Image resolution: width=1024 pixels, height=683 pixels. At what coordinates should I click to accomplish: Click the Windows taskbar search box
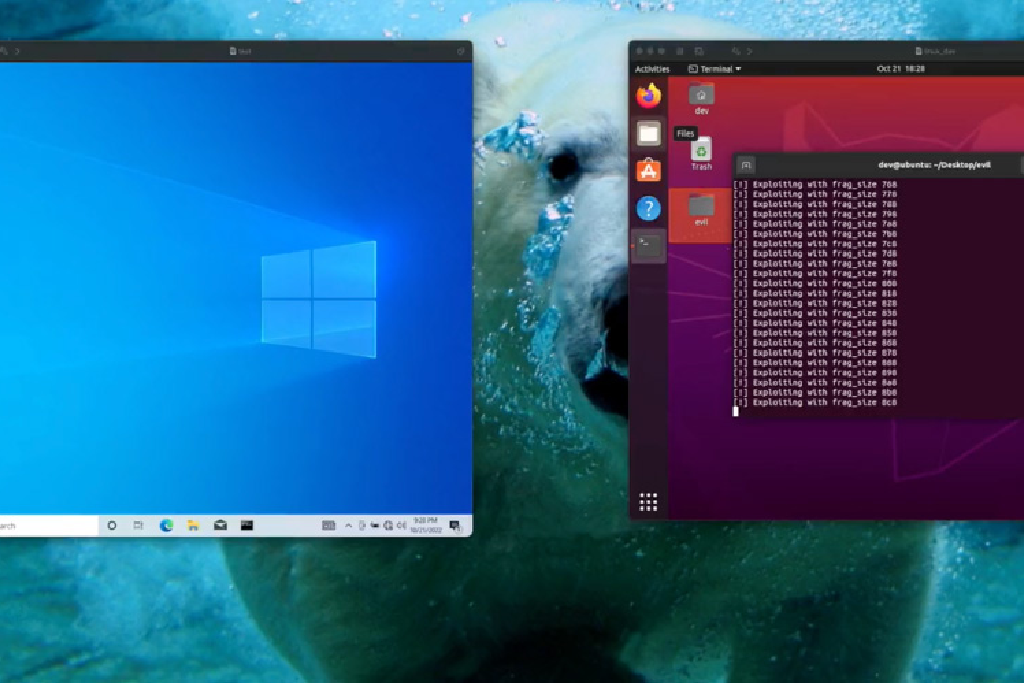click(49, 526)
